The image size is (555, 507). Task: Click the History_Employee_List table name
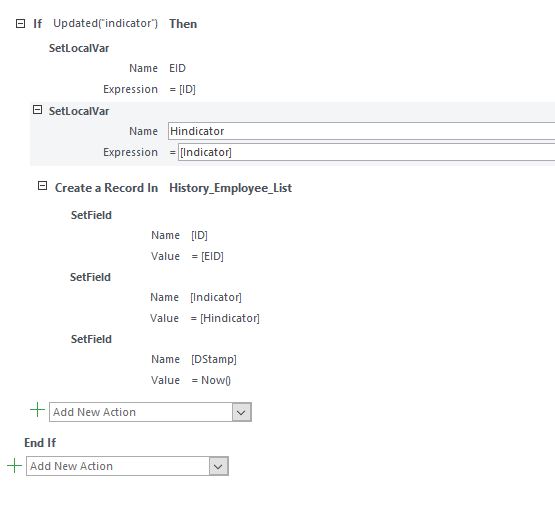(230, 188)
